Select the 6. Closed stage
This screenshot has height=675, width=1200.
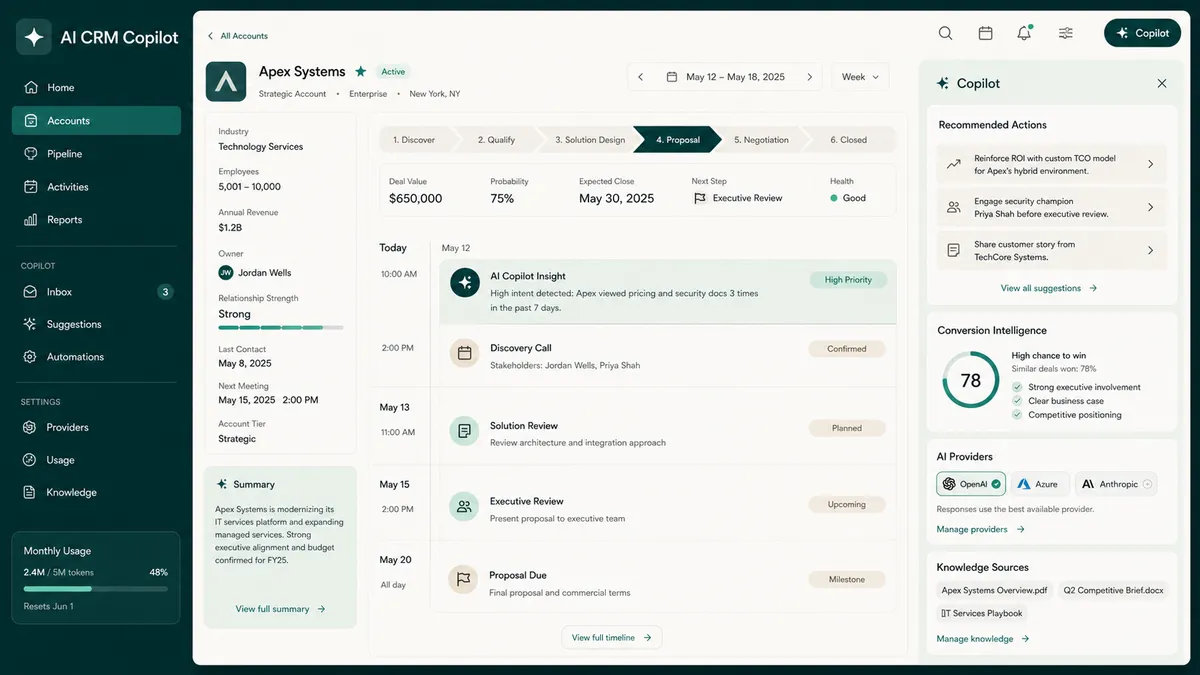click(x=849, y=140)
